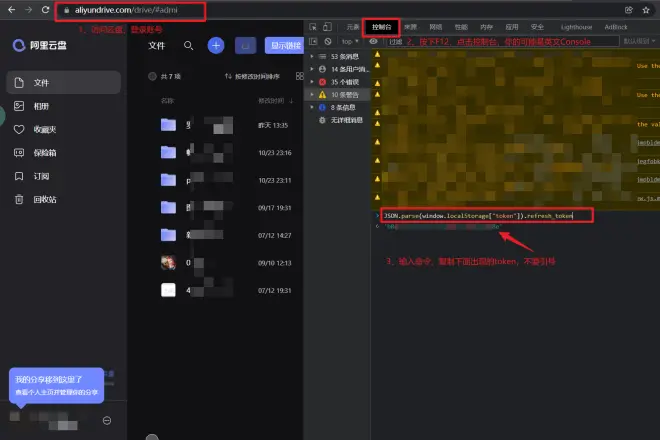
Task: Switch to the 控制台 DevTools tab
Action: [x=381, y=27]
